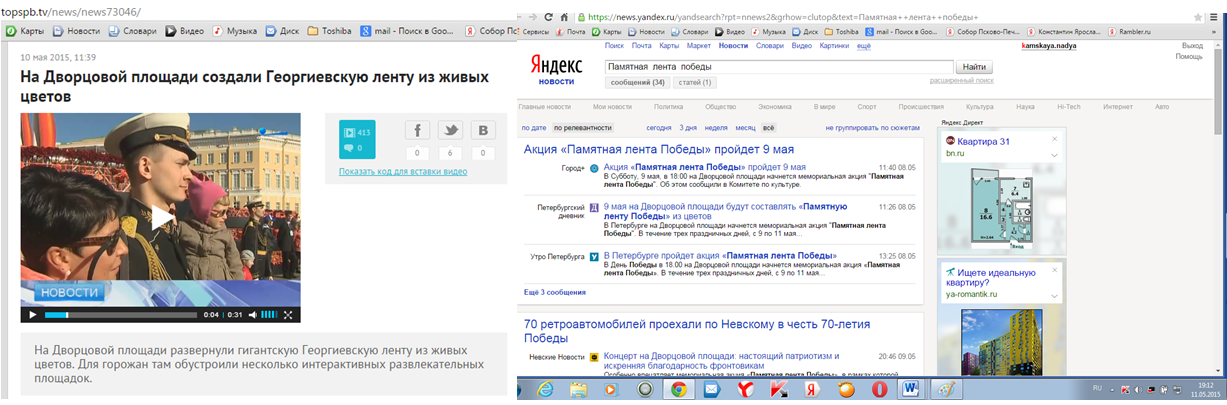This screenshot has width=1227, height=405.
Task: Open '70 ретроавтомобилей проехали по Невскому' story
Action: point(697,330)
